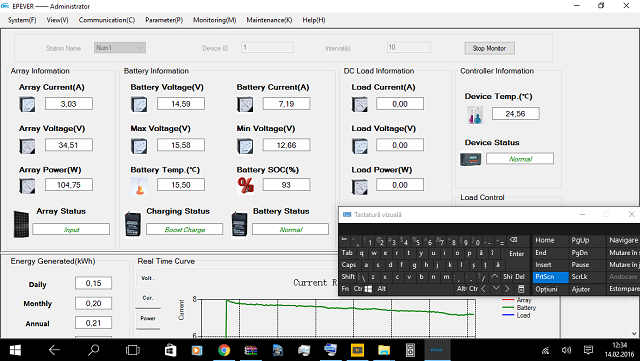Toggle the Caps key on the on-screen keyboard

click(x=349, y=265)
